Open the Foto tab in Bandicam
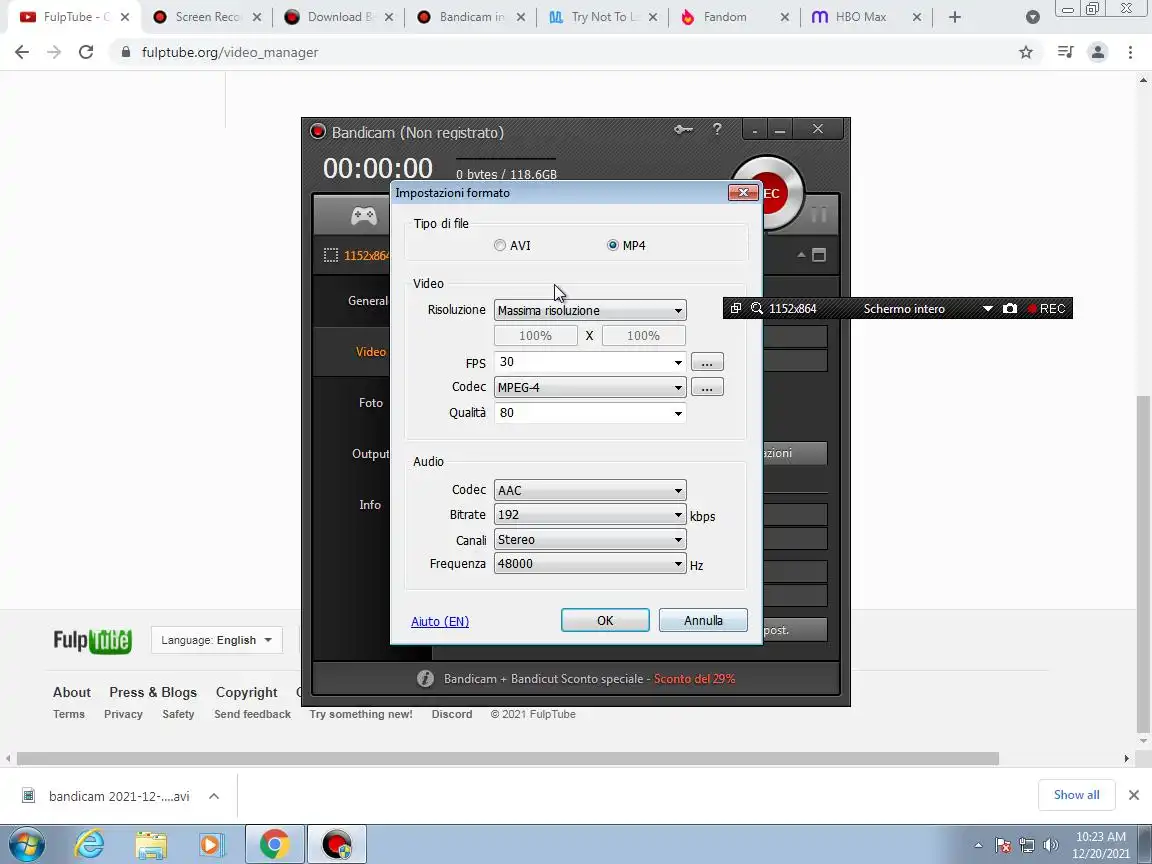Image resolution: width=1152 pixels, height=864 pixels. [x=370, y=403]
